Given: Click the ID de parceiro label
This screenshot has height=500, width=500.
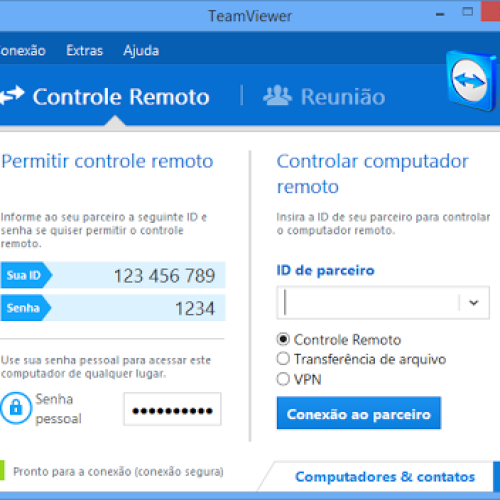Looking at the screenshot, I should click(325, 270).
